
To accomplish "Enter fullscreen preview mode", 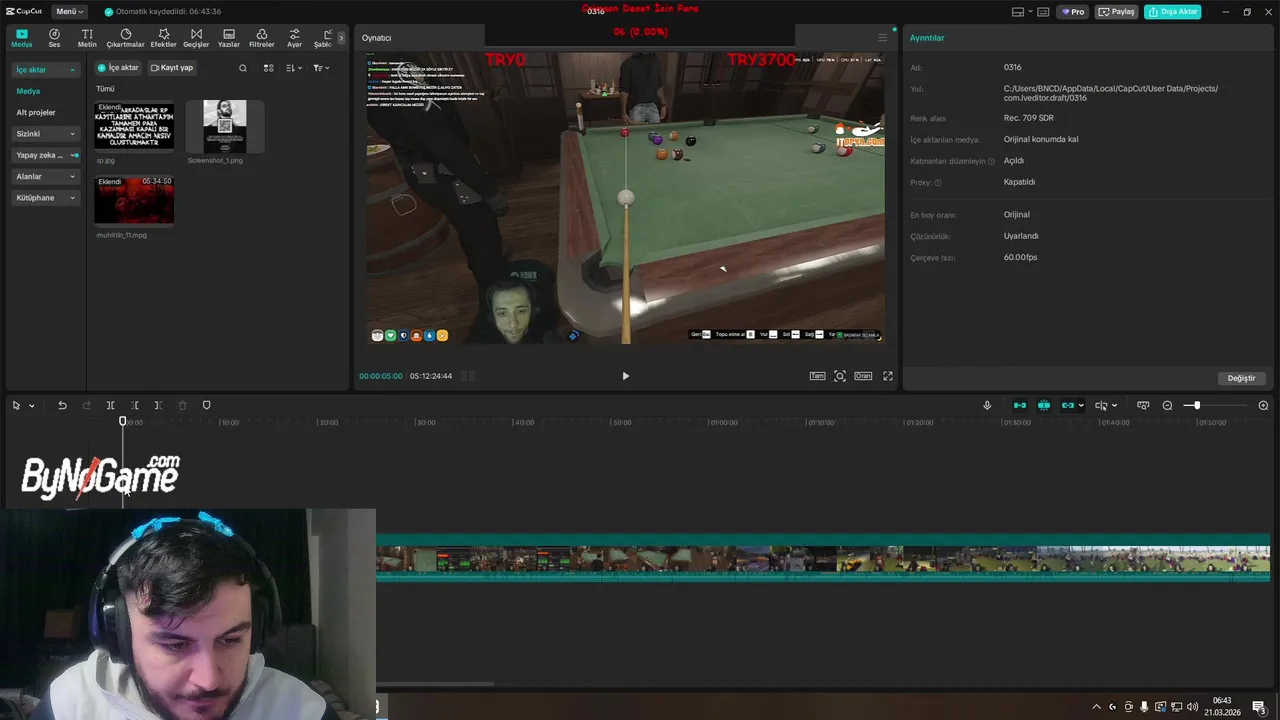I will (888, 376).
